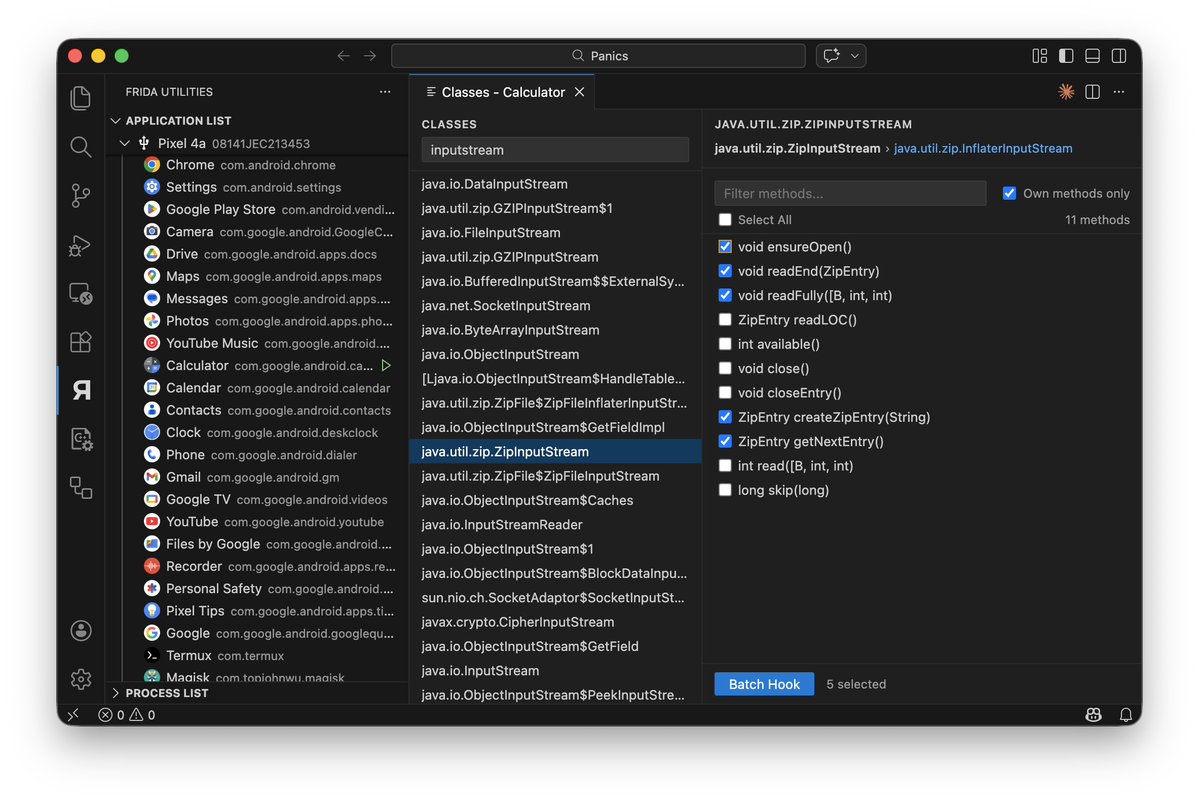Click the Panics command center search bar
The width and height of the screenshot is (1199, 801).
click(598, 56)
